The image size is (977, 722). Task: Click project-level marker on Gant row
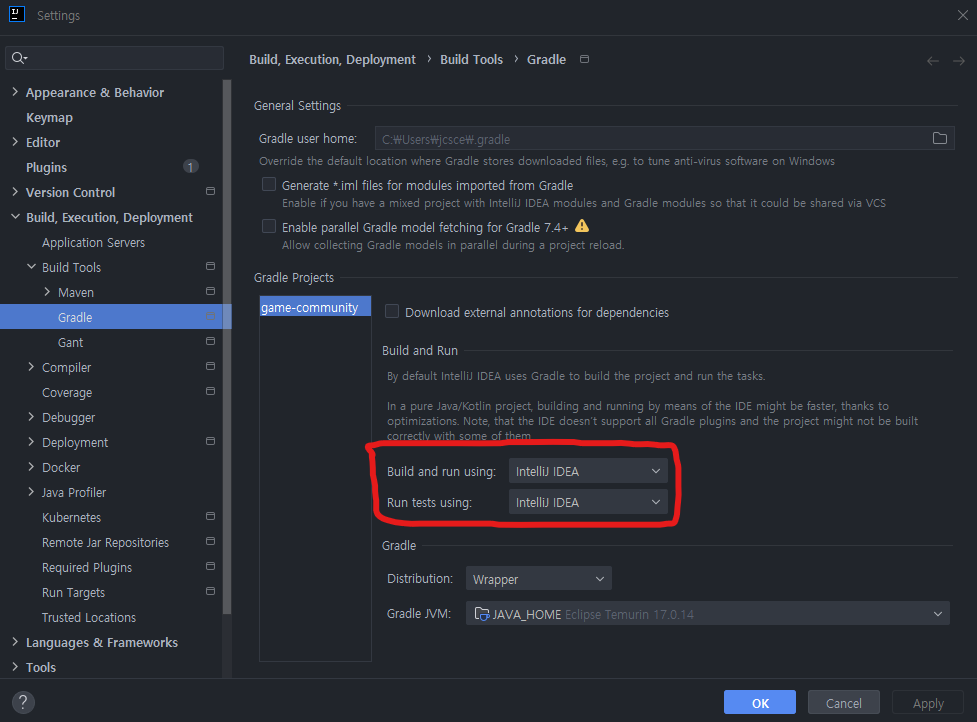coord(211,341)
